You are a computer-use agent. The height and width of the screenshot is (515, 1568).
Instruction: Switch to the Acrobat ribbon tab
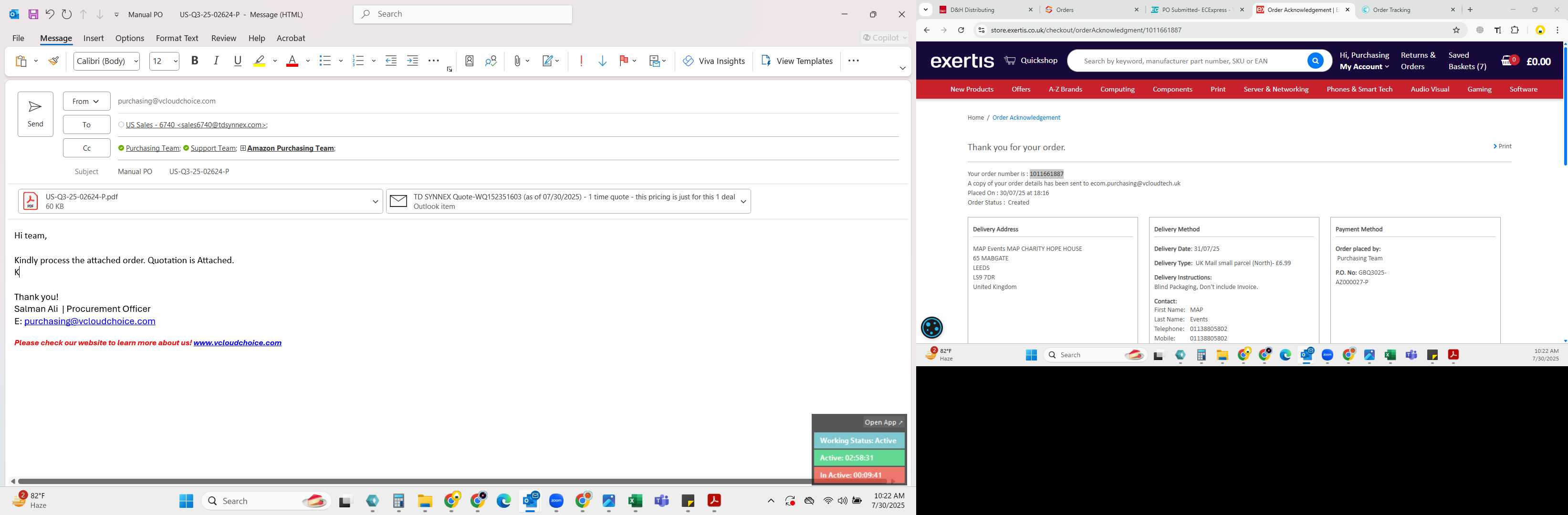click(291, 38)
